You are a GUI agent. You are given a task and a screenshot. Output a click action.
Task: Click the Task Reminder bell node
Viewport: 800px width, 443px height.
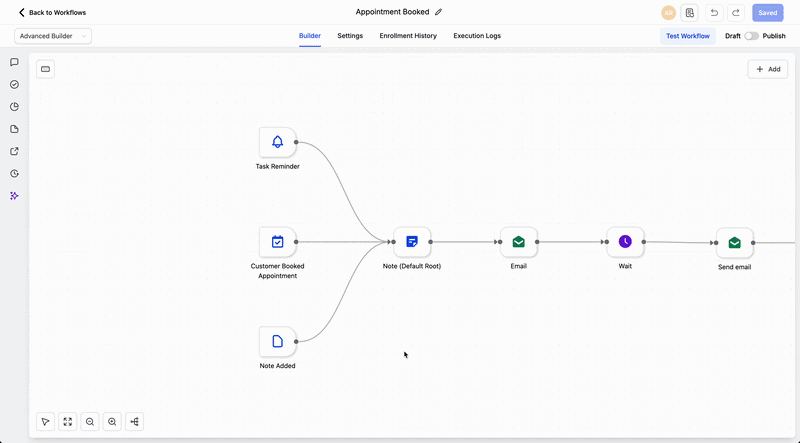[277, 142]
